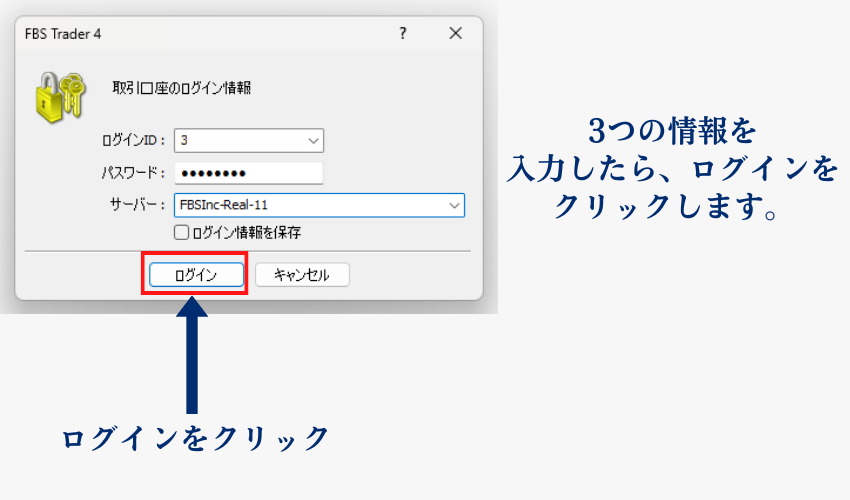The width and height of the screenshot is (850, 500).
Task: Click the ログインID label
Action: tap(133, 140)
